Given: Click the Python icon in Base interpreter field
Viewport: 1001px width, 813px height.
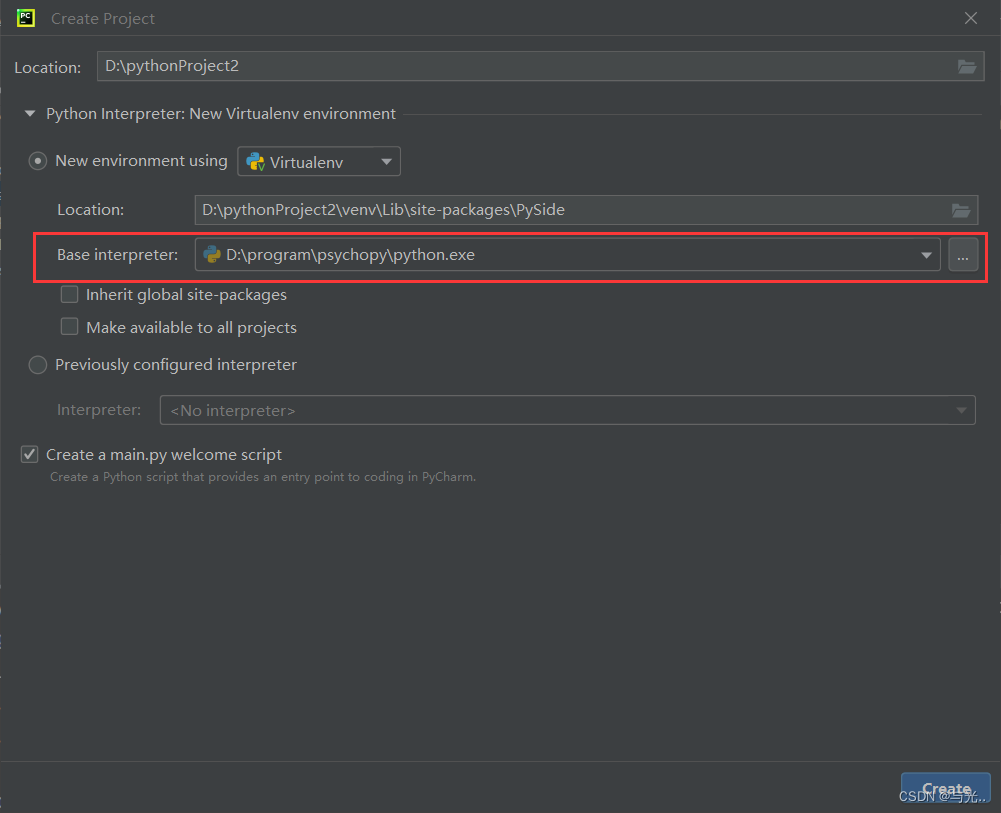Looking at the screenshot, I should pyautogui.click(x=212, y=255).
